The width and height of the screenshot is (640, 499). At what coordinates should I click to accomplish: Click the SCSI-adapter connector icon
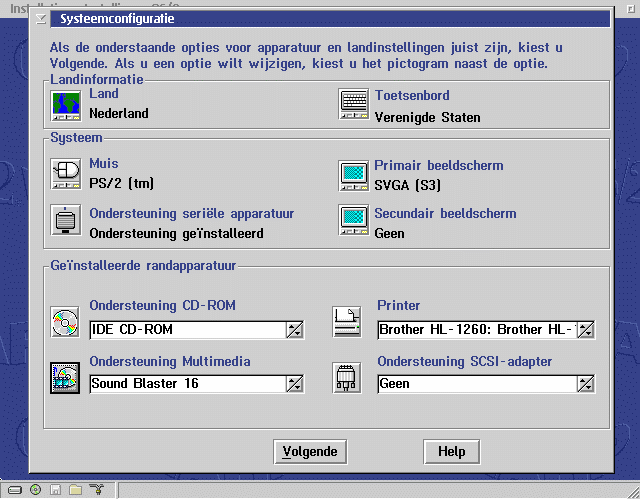(x=347, y=378)
